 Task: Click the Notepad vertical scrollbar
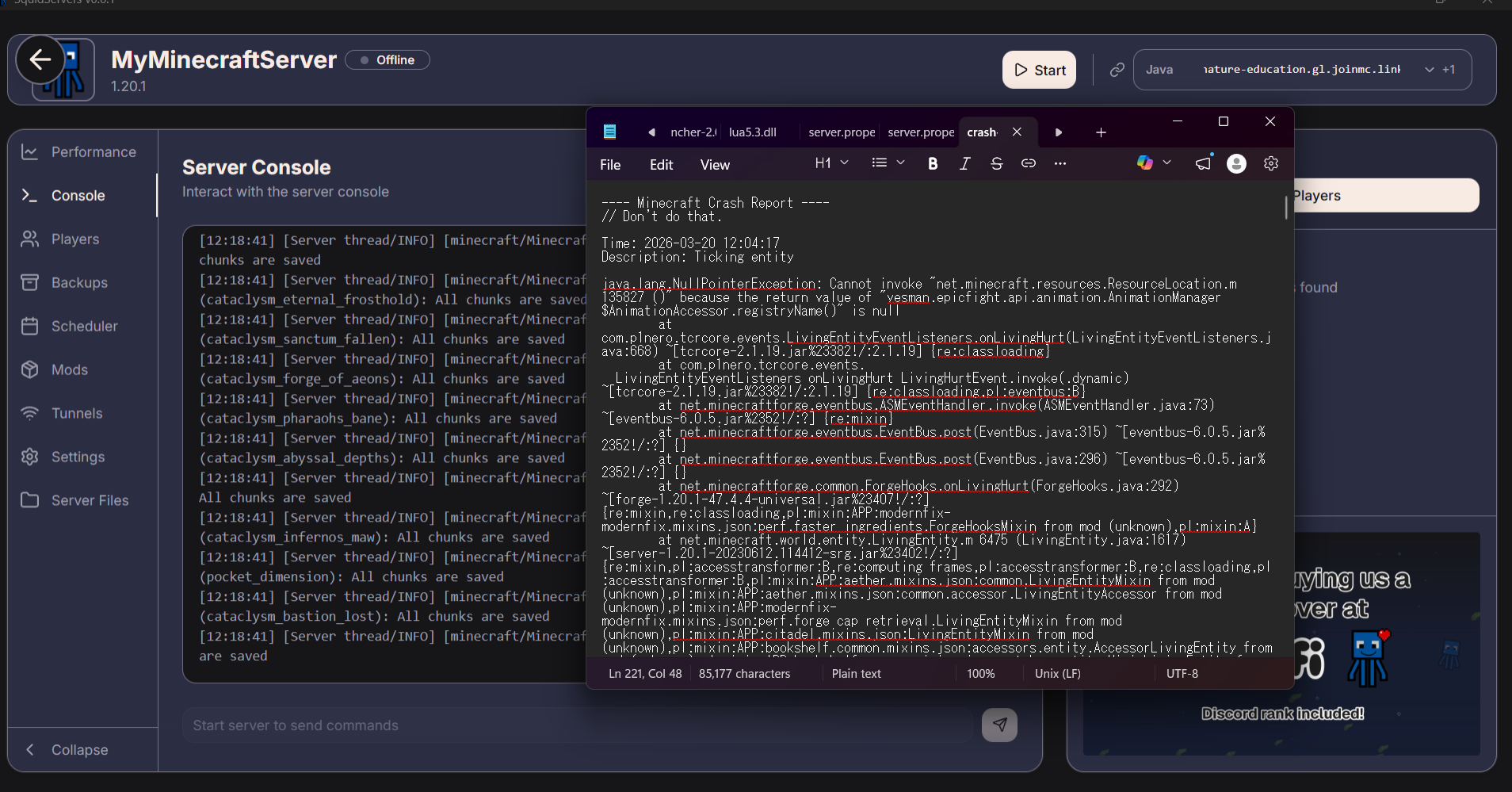tap(1285, 208)
